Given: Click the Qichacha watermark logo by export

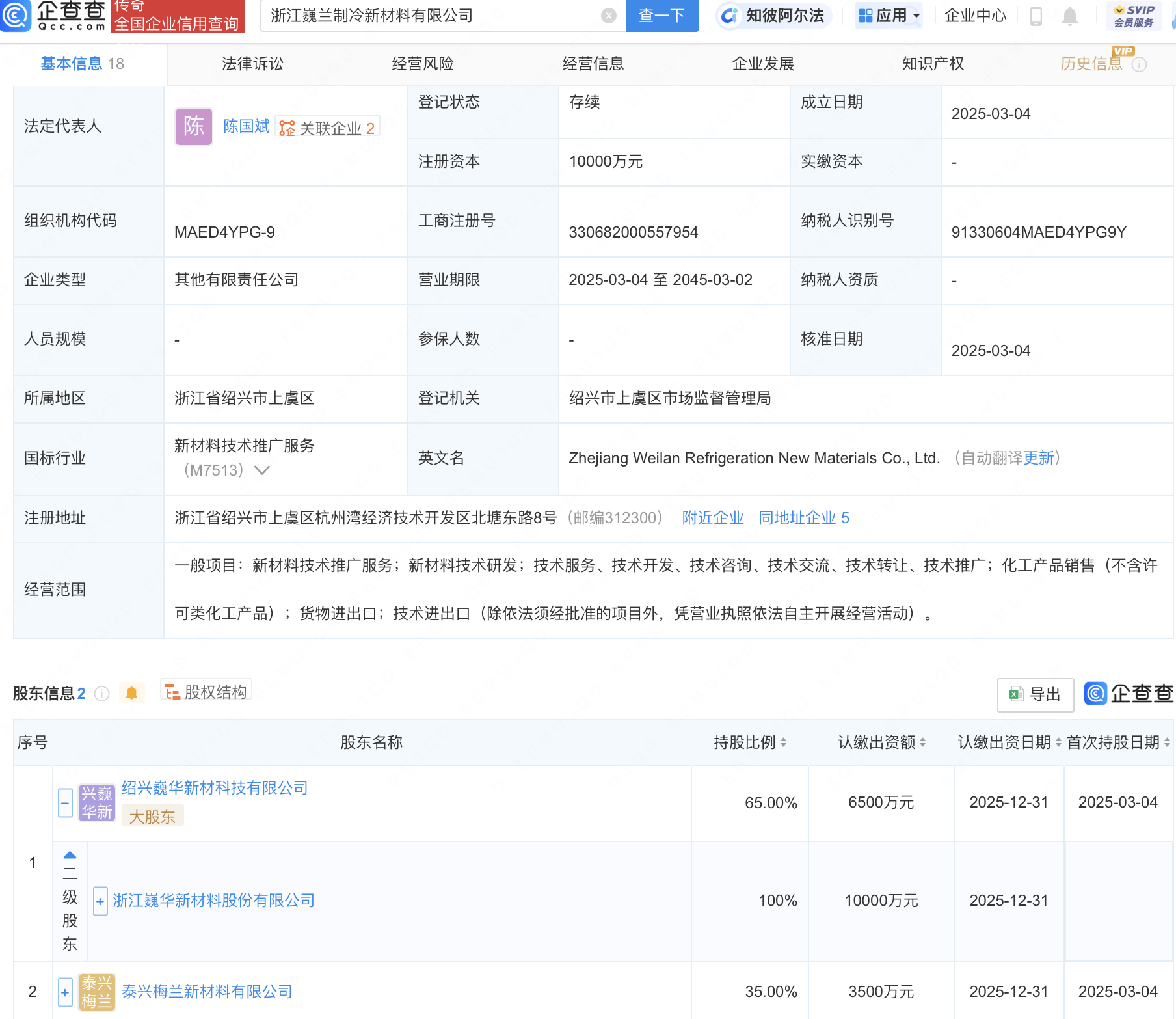Looking at the screenshot, I should click(1129, 694).
